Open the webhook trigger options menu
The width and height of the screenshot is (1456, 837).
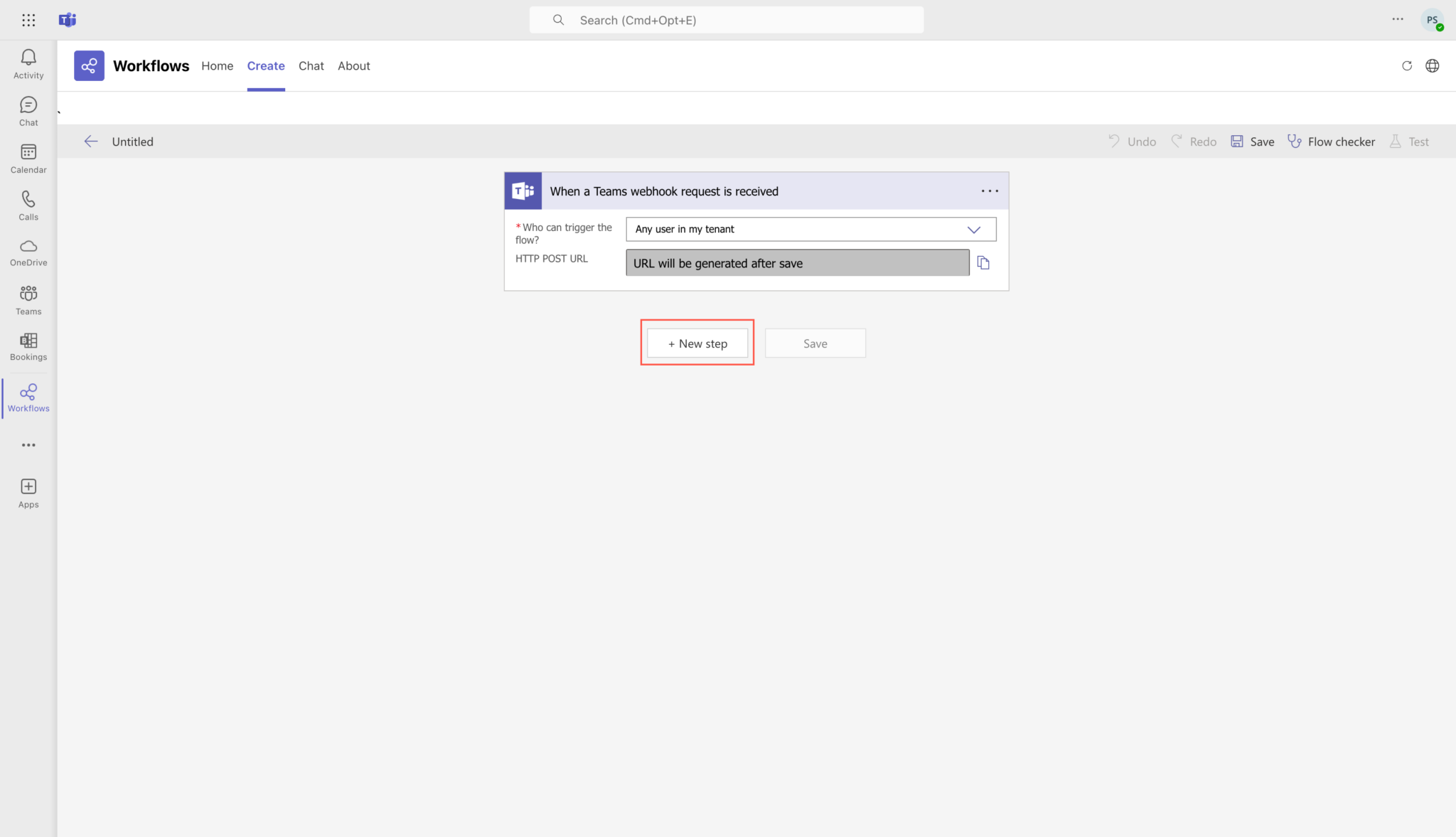coord(990,191)
